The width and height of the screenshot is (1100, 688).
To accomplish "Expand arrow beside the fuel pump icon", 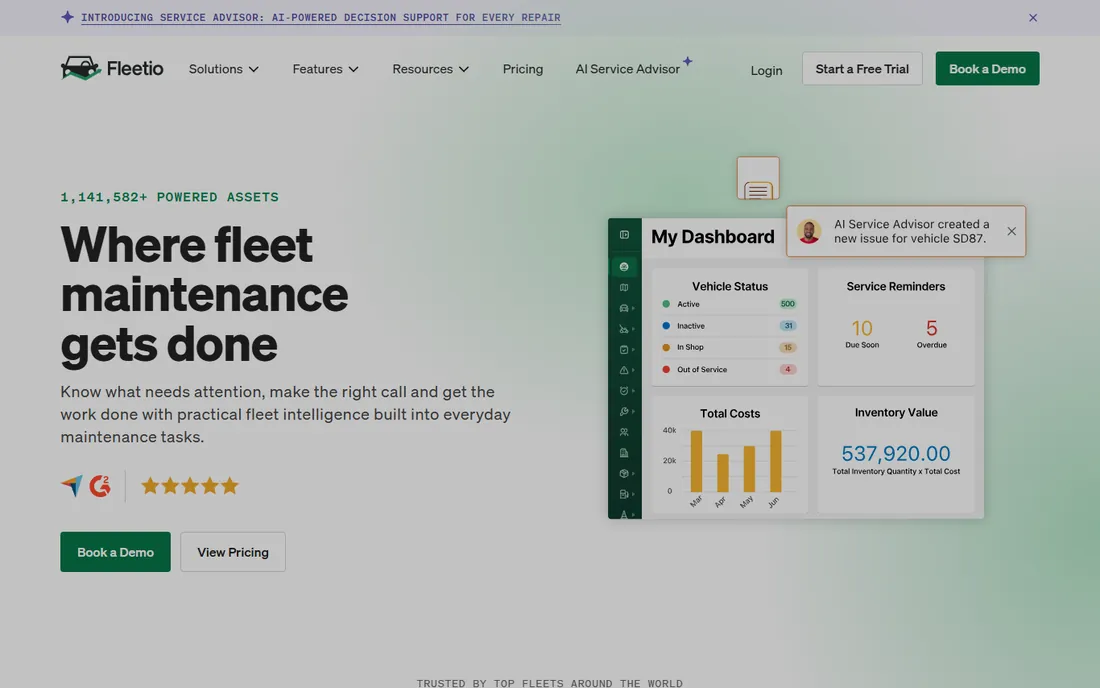I will coord(633,494).
